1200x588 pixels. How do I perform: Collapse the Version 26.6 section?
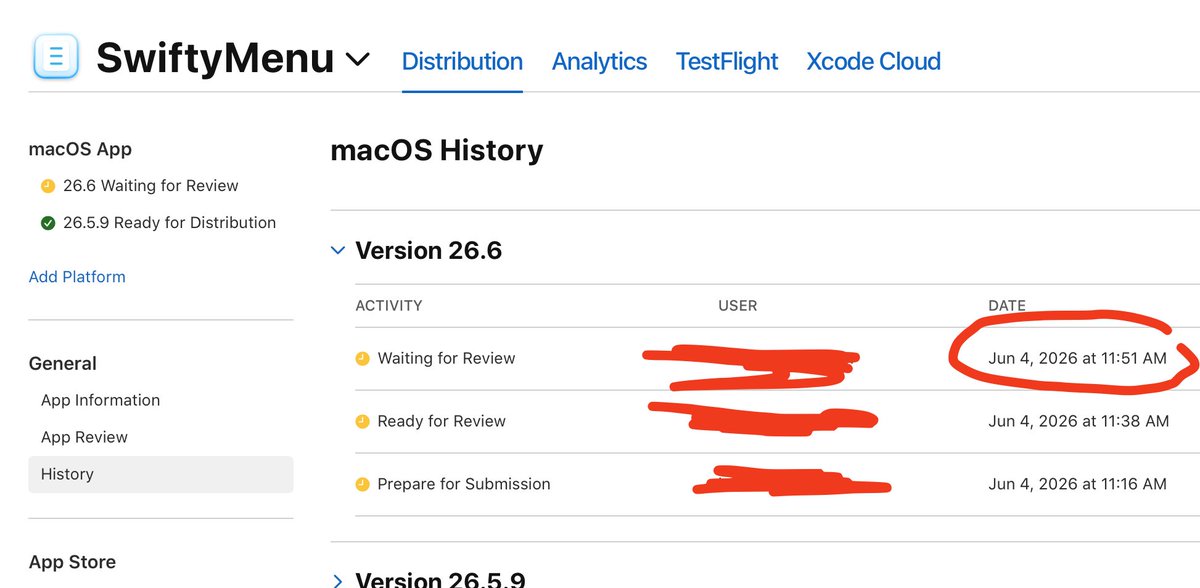[337, 250]
